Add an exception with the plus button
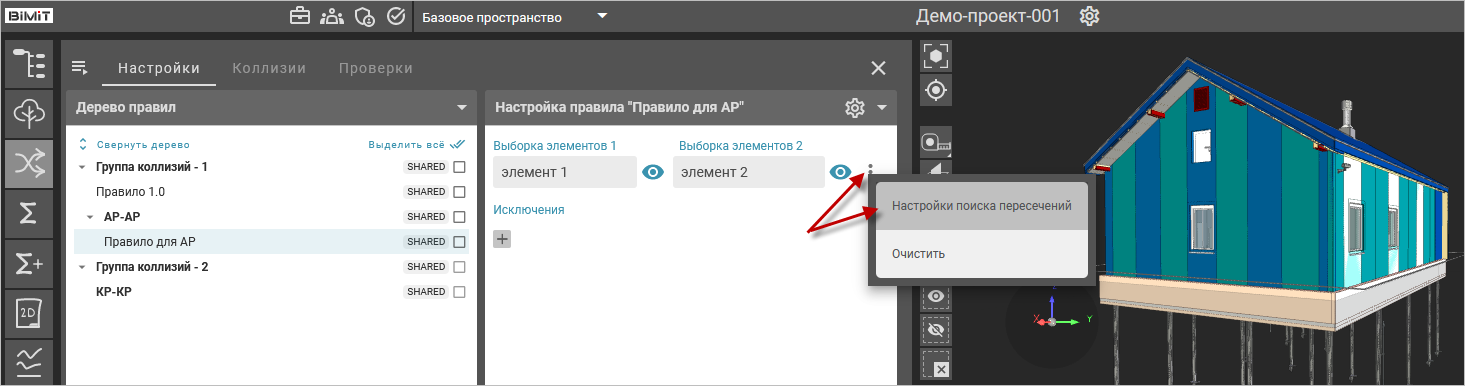This screenshot has width=1465, height=386. [x=502, y=239]
